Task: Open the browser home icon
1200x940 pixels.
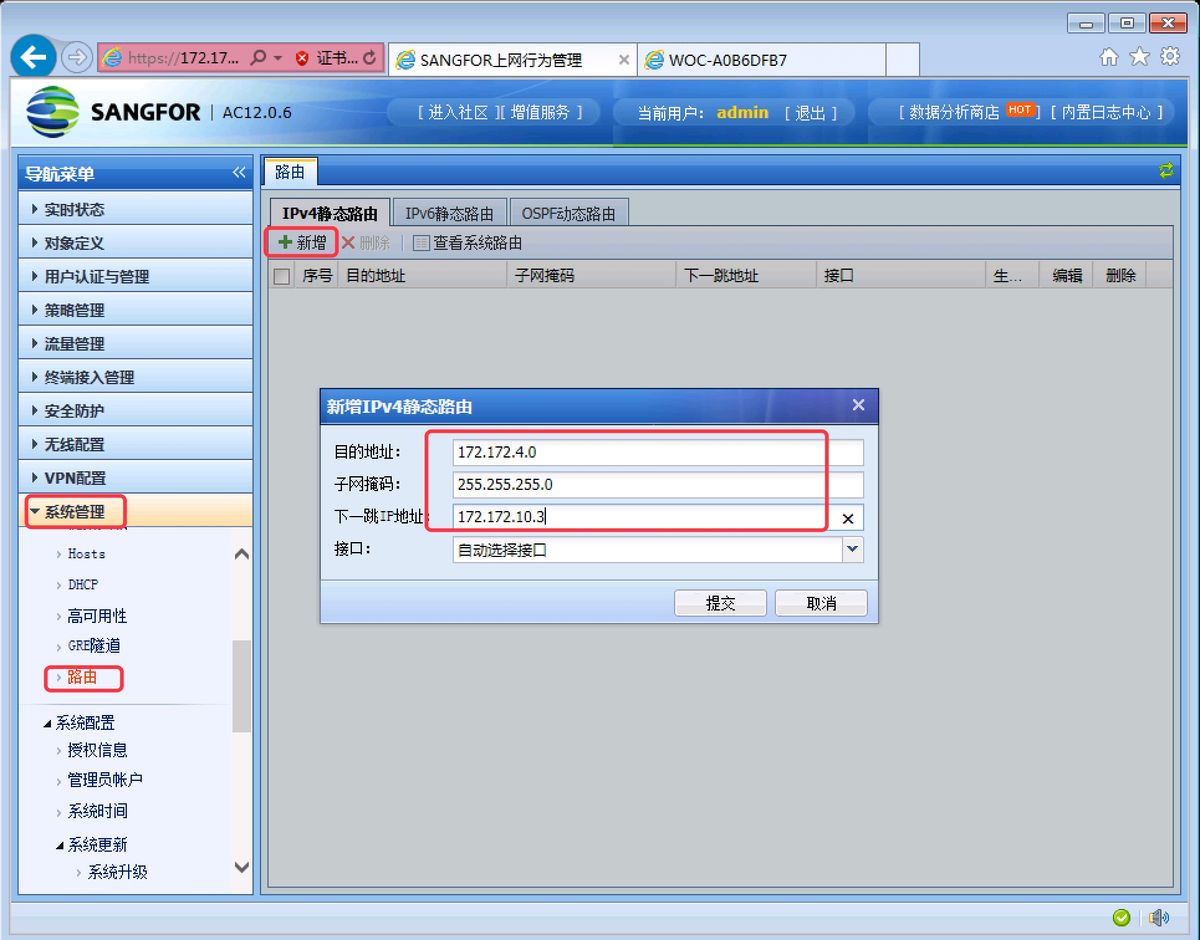Action: [x=1109, y=57]
